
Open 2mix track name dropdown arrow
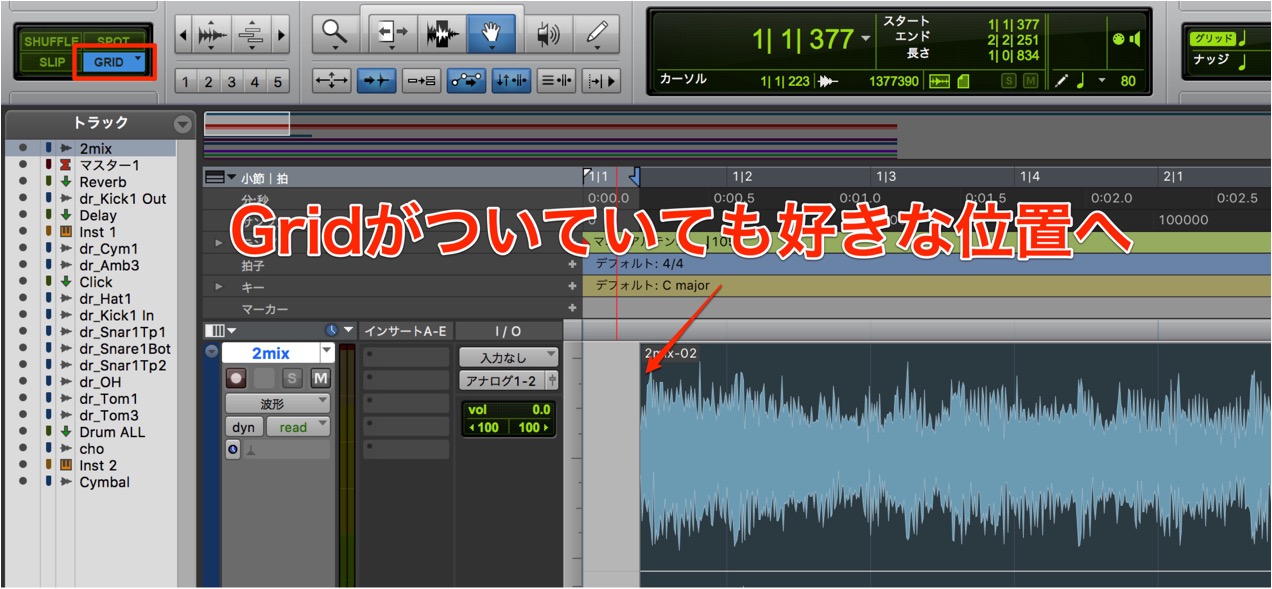point(326,353)
